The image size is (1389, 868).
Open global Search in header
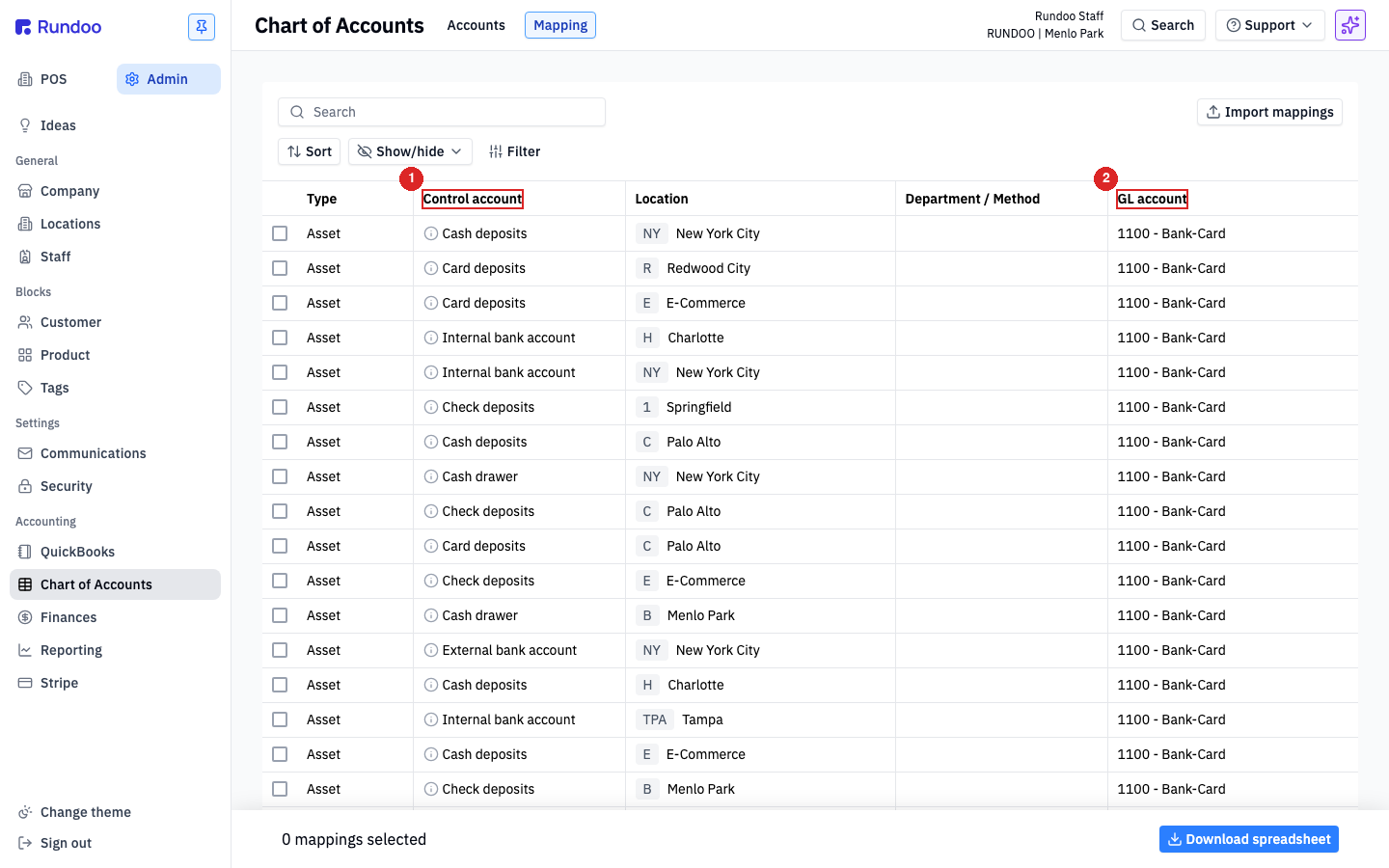(x=1163, y=25)
